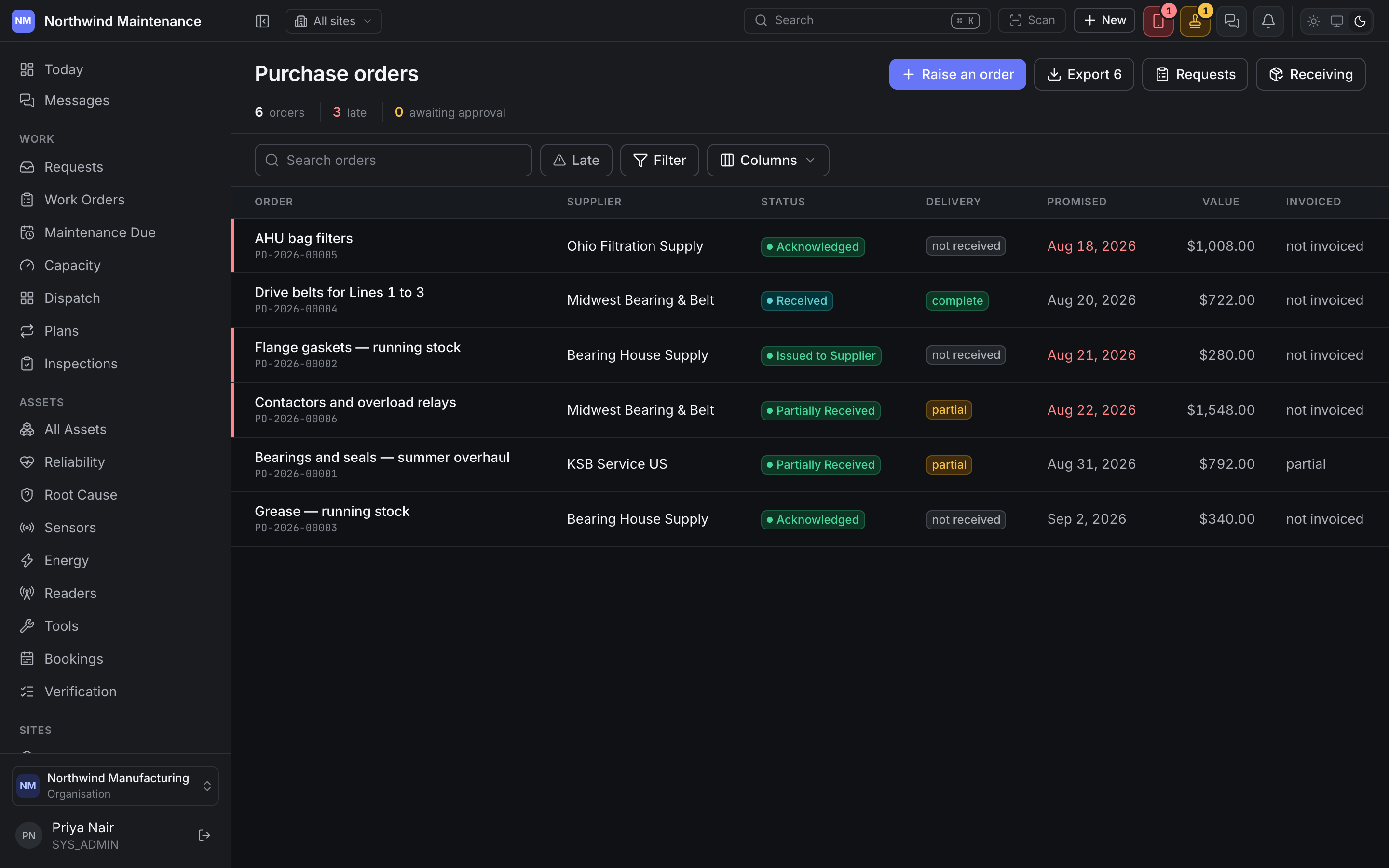
Task: Click the Dispatch grid icon
Action: 27,298
